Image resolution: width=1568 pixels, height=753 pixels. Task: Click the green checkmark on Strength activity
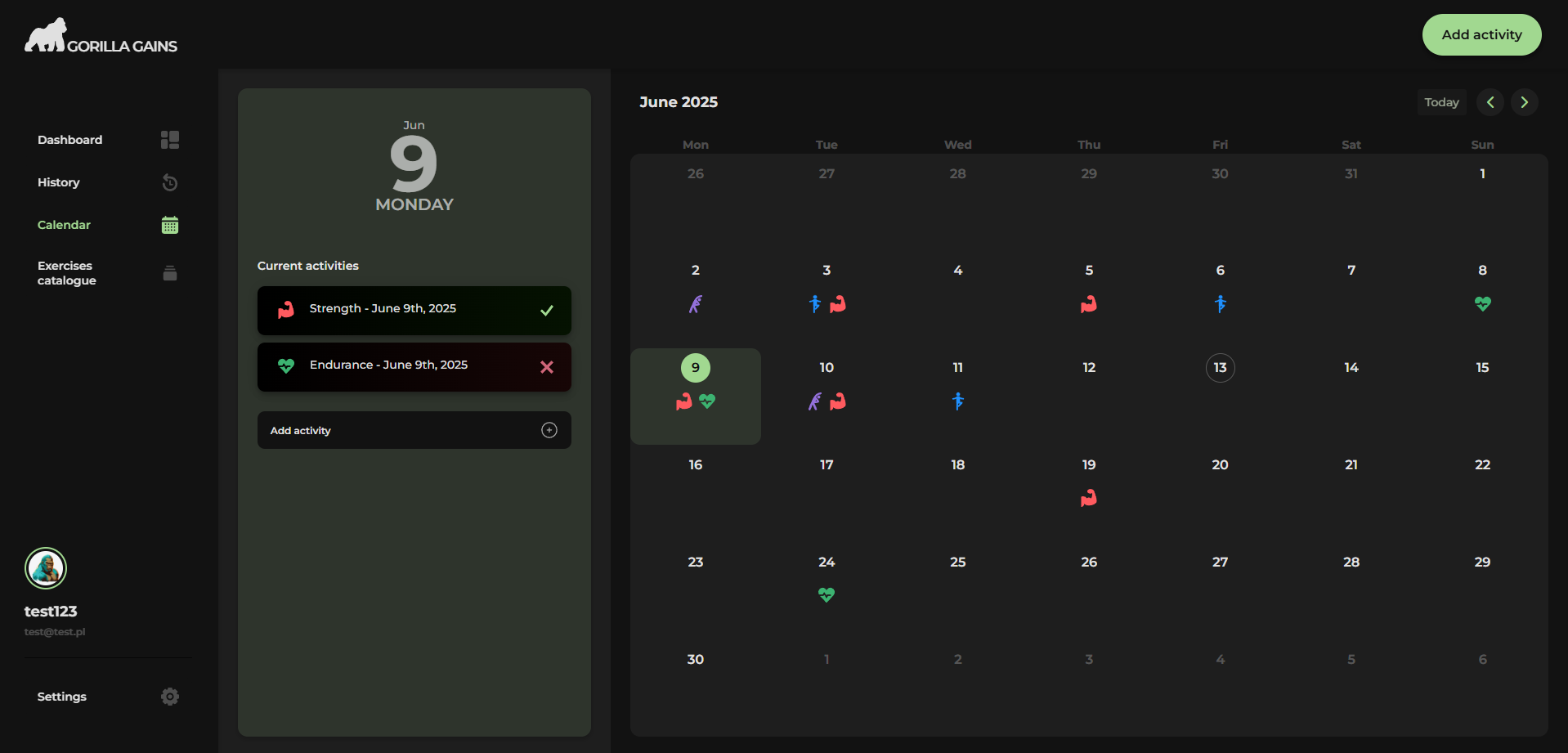(547, 311)
